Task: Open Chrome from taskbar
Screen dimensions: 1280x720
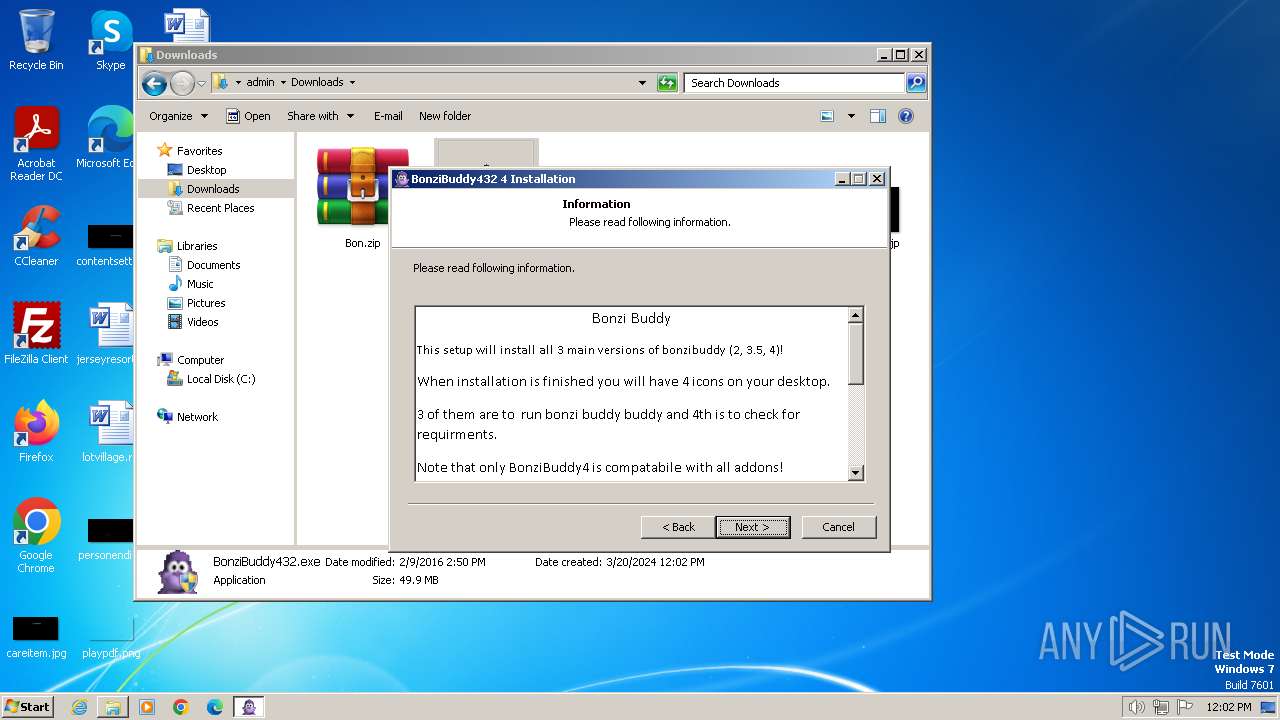Action: (x=181, y=707)
